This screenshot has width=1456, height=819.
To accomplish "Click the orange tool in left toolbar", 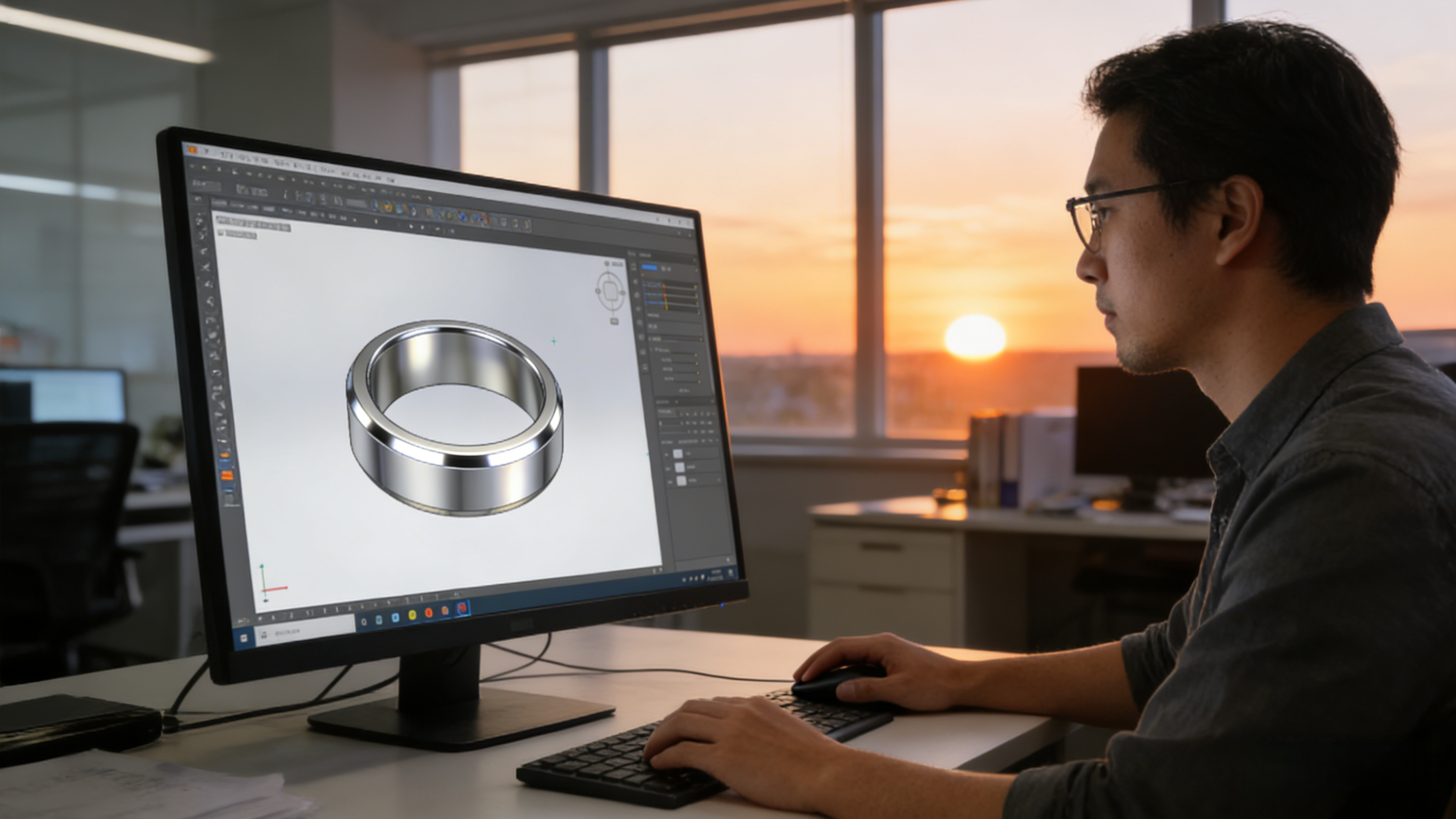I will coord(227,475).
